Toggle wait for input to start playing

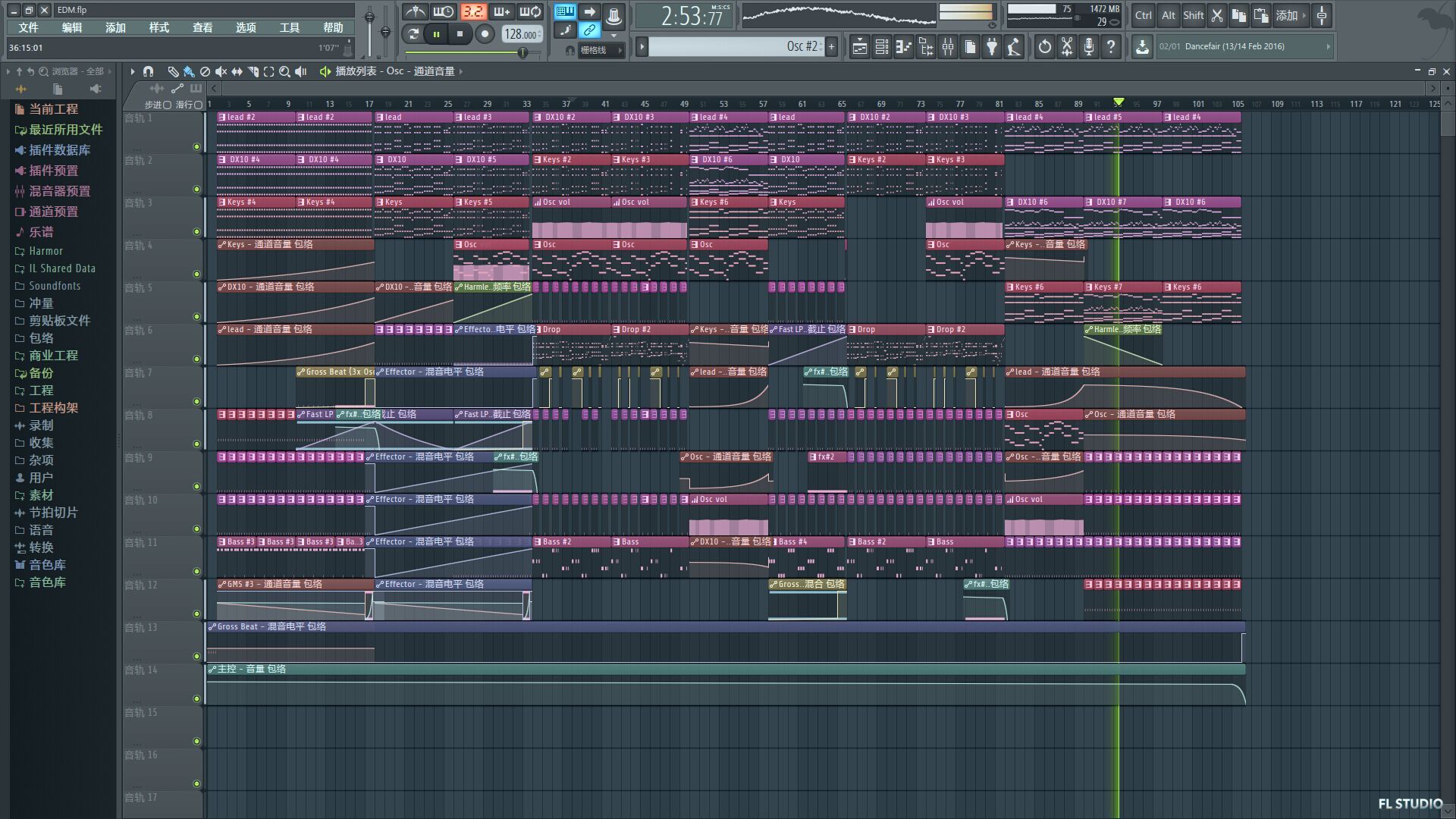click(x=444, y=11)
